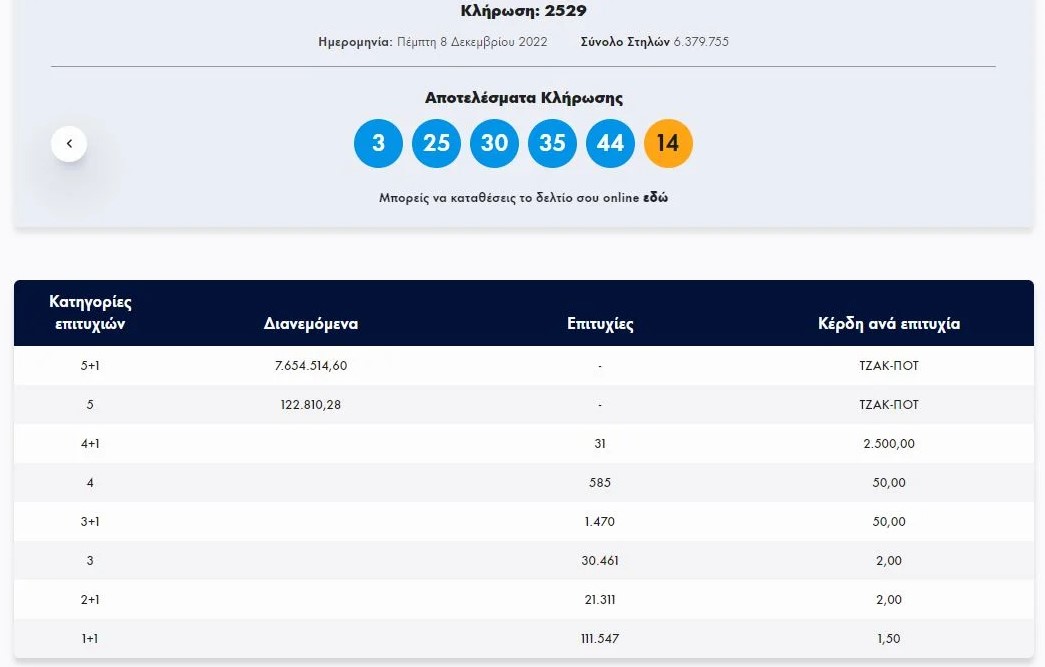
Task: Select the ball numbered 44
Action: pos(610,143)
